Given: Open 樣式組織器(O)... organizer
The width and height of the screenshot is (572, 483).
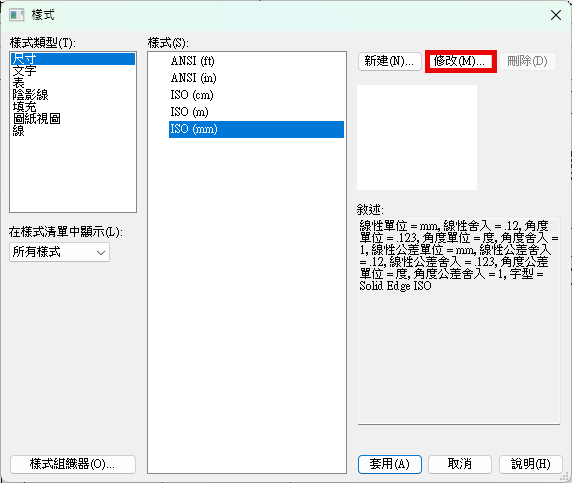Looking at the screenshot, I should point(73,464).
